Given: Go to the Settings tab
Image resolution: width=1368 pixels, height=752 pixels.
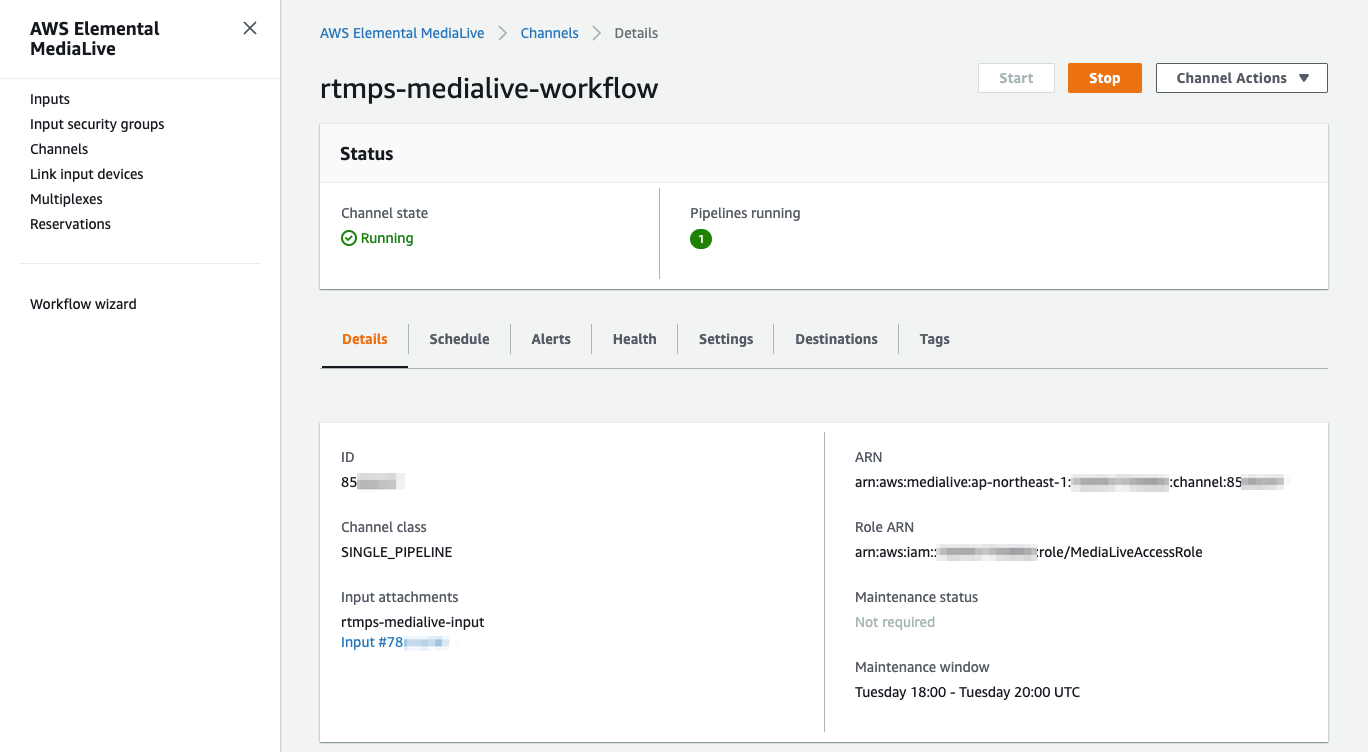Looking at the screenshot, I should coord(726,339).
